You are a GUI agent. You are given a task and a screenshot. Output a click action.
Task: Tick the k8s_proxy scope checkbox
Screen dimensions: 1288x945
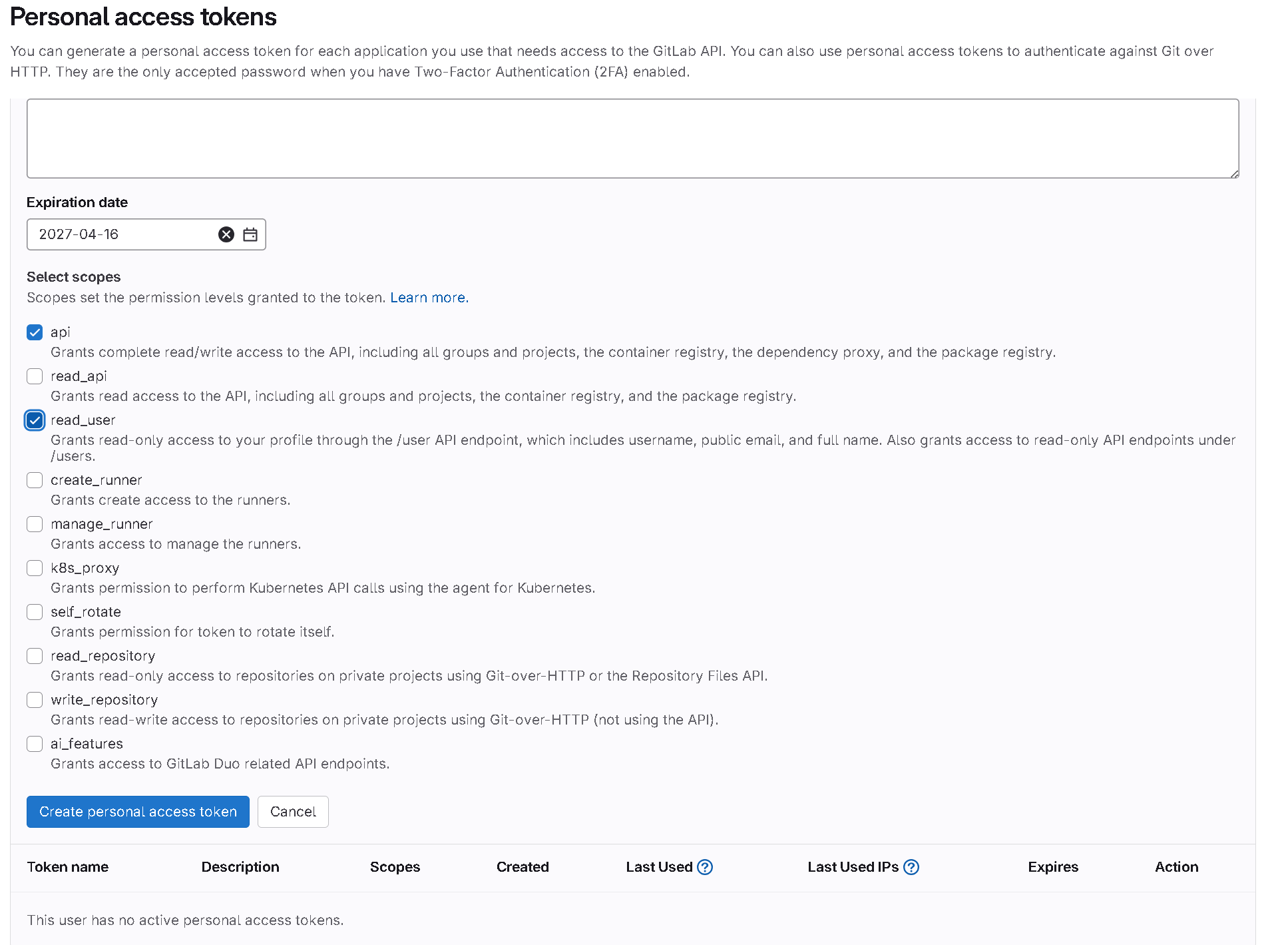tap(35, 568)
